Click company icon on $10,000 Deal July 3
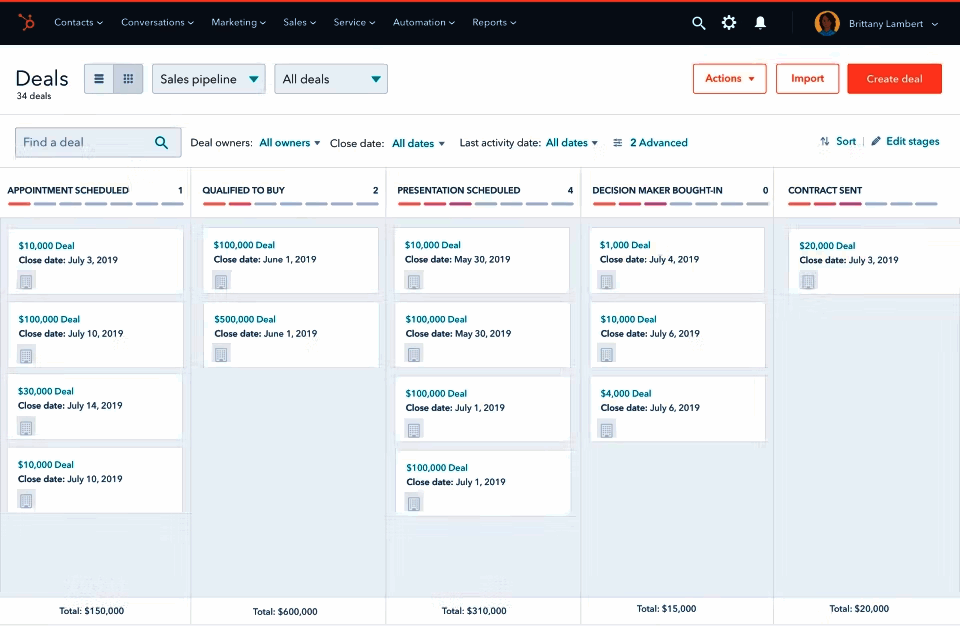Image resolution: width=960 pixels, height=626 pixels. 26,281
